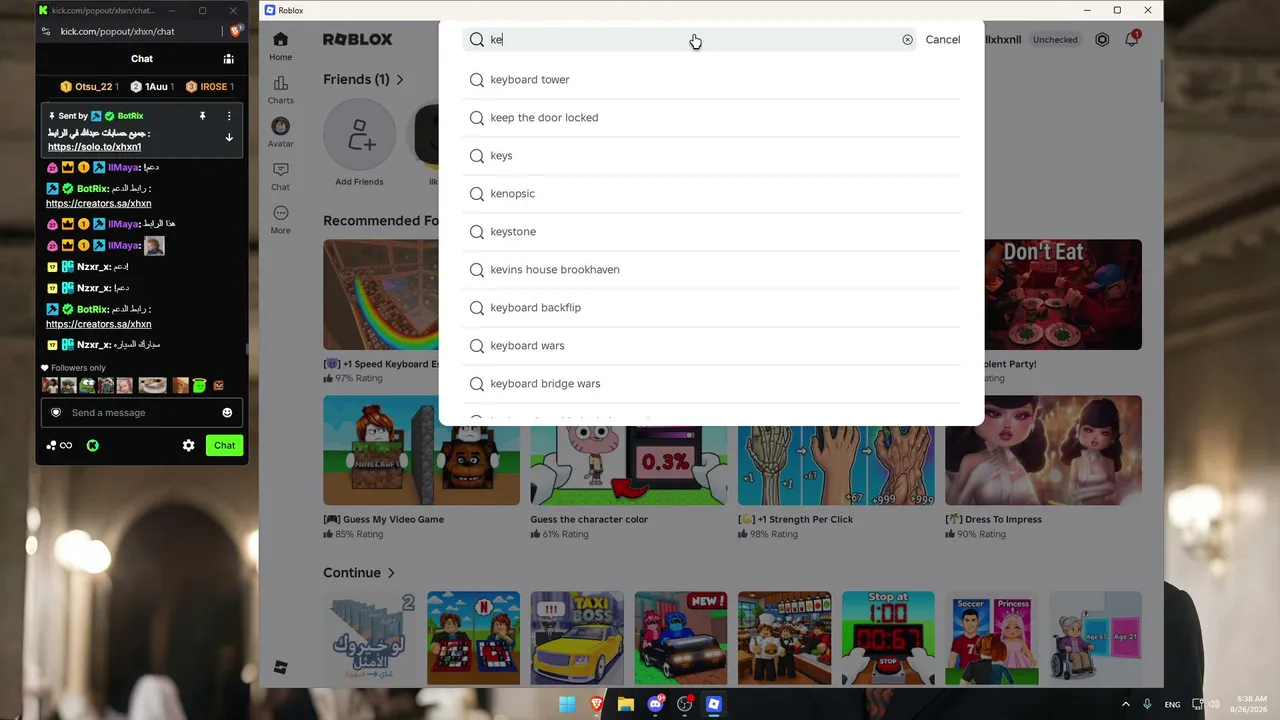The height and width of the screenshot is (720, 1280).
Task: Select the 'keyboard wars' suggestion
Action: click(711, 346)
